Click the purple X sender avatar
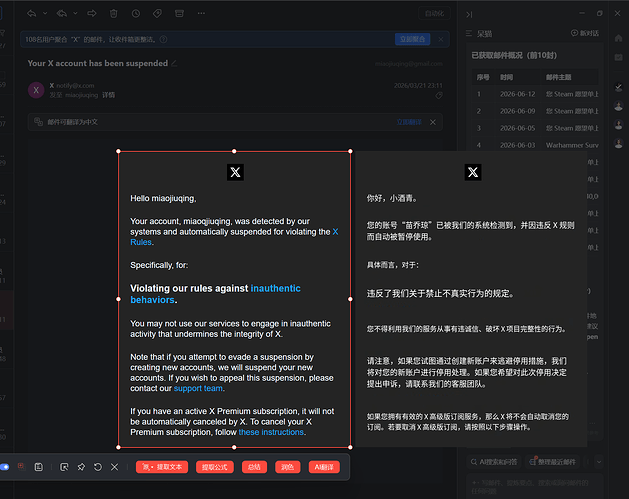Viewport: 629px width, 499px height. point(36,90)
